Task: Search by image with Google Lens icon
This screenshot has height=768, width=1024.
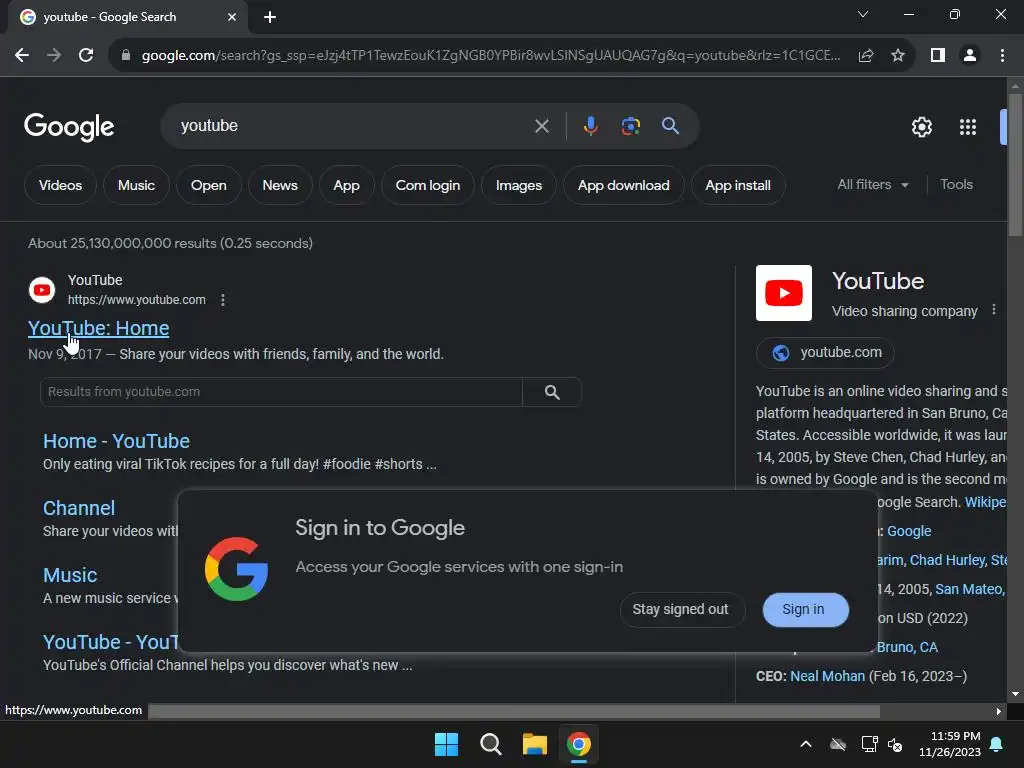Action: [x=630, y=126]
